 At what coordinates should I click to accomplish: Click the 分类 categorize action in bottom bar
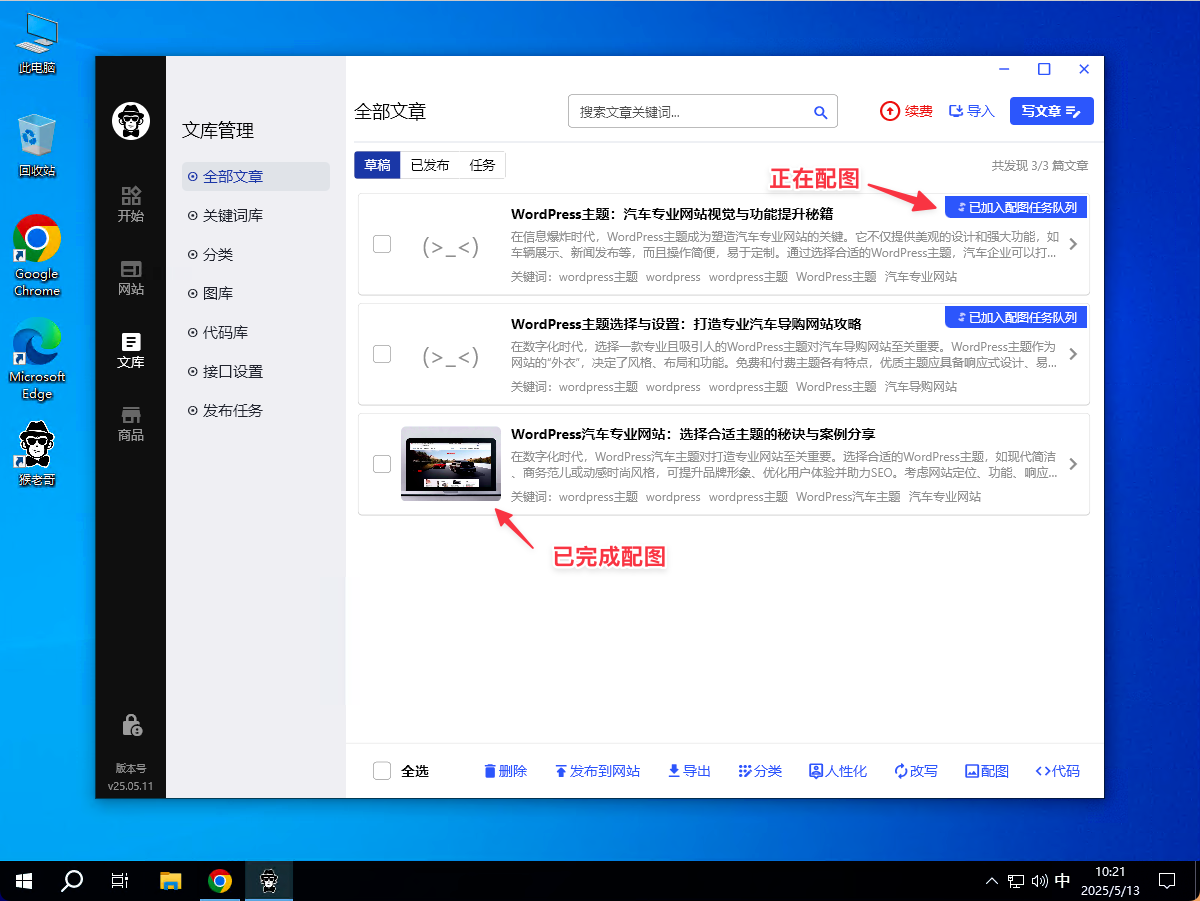pos(760,771)
